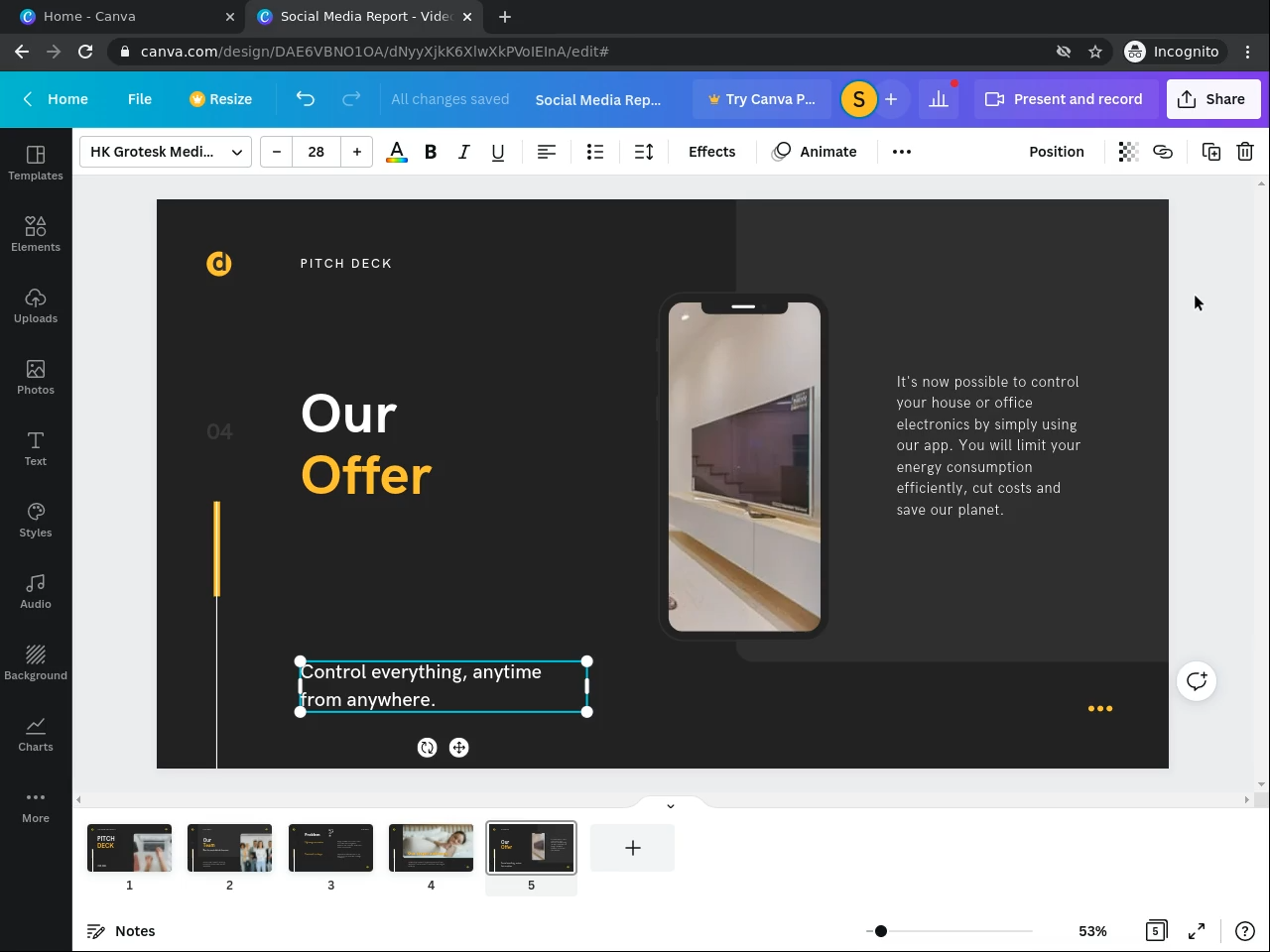Open the Help button
The image size is (1270, 952).
click(x=1244, y=931)
